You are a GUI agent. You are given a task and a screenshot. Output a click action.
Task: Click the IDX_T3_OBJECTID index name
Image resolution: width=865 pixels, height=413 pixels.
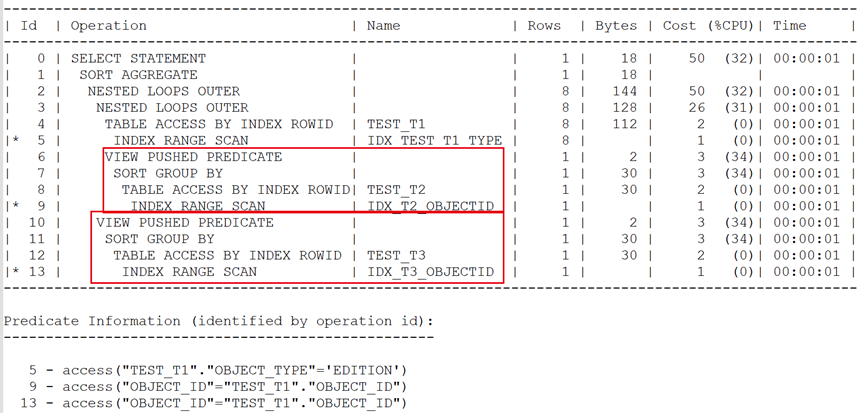click(x=430, y=272)
